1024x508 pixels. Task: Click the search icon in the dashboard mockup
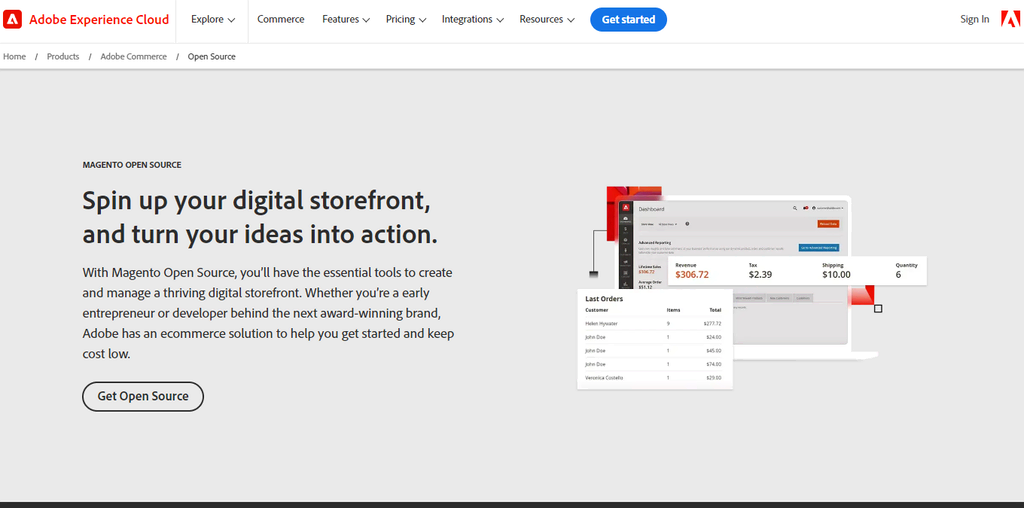pyautogui.click(x=795, y=208)
